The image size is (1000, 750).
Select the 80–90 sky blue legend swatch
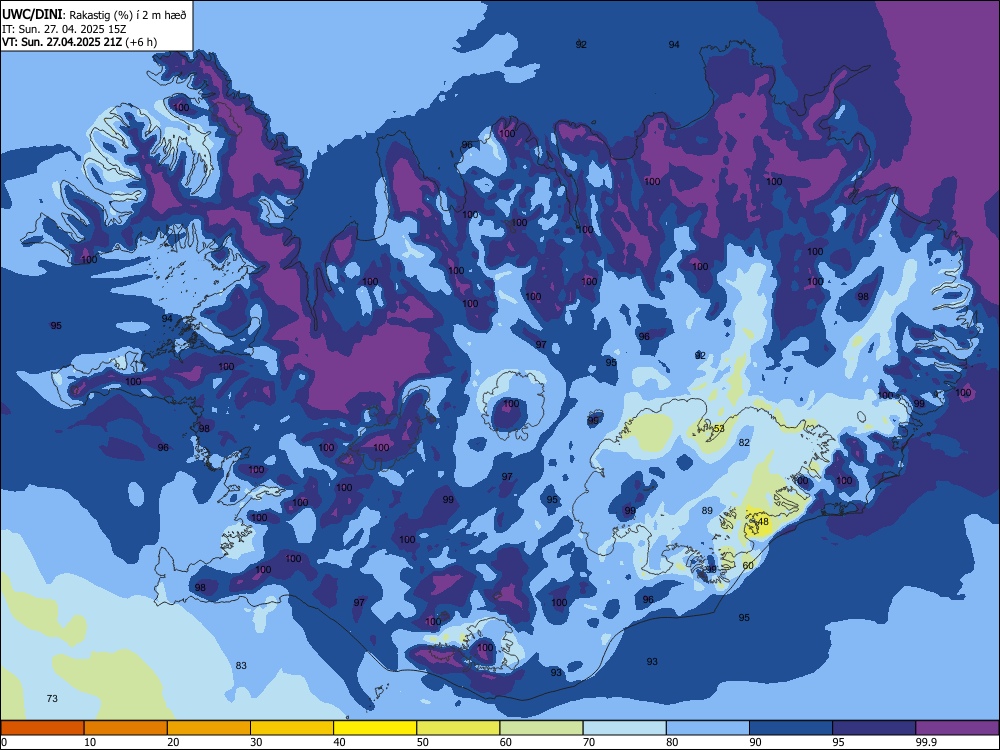click(708, 728)
